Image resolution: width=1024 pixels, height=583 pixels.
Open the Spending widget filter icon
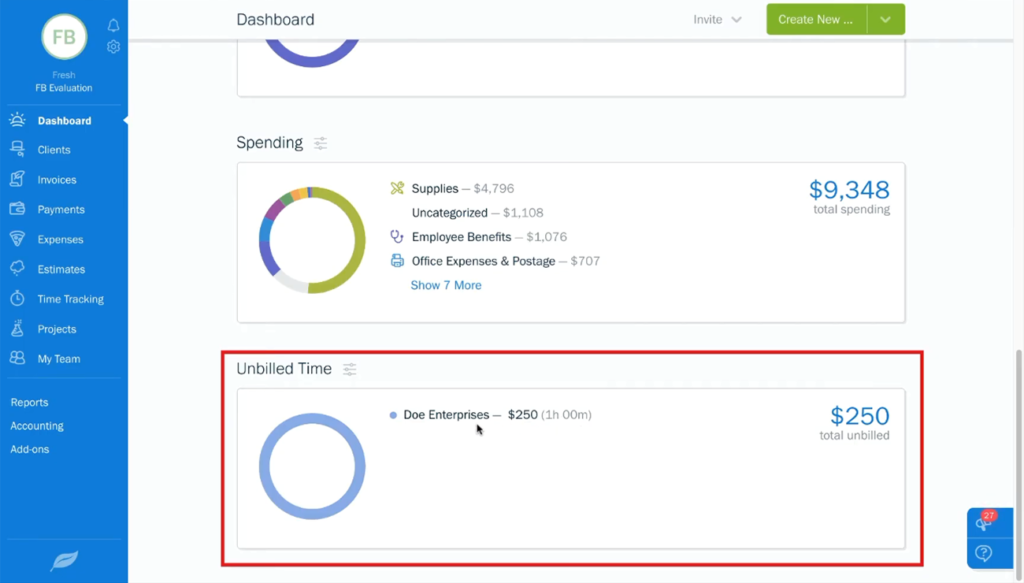click(x=320, y=143)
